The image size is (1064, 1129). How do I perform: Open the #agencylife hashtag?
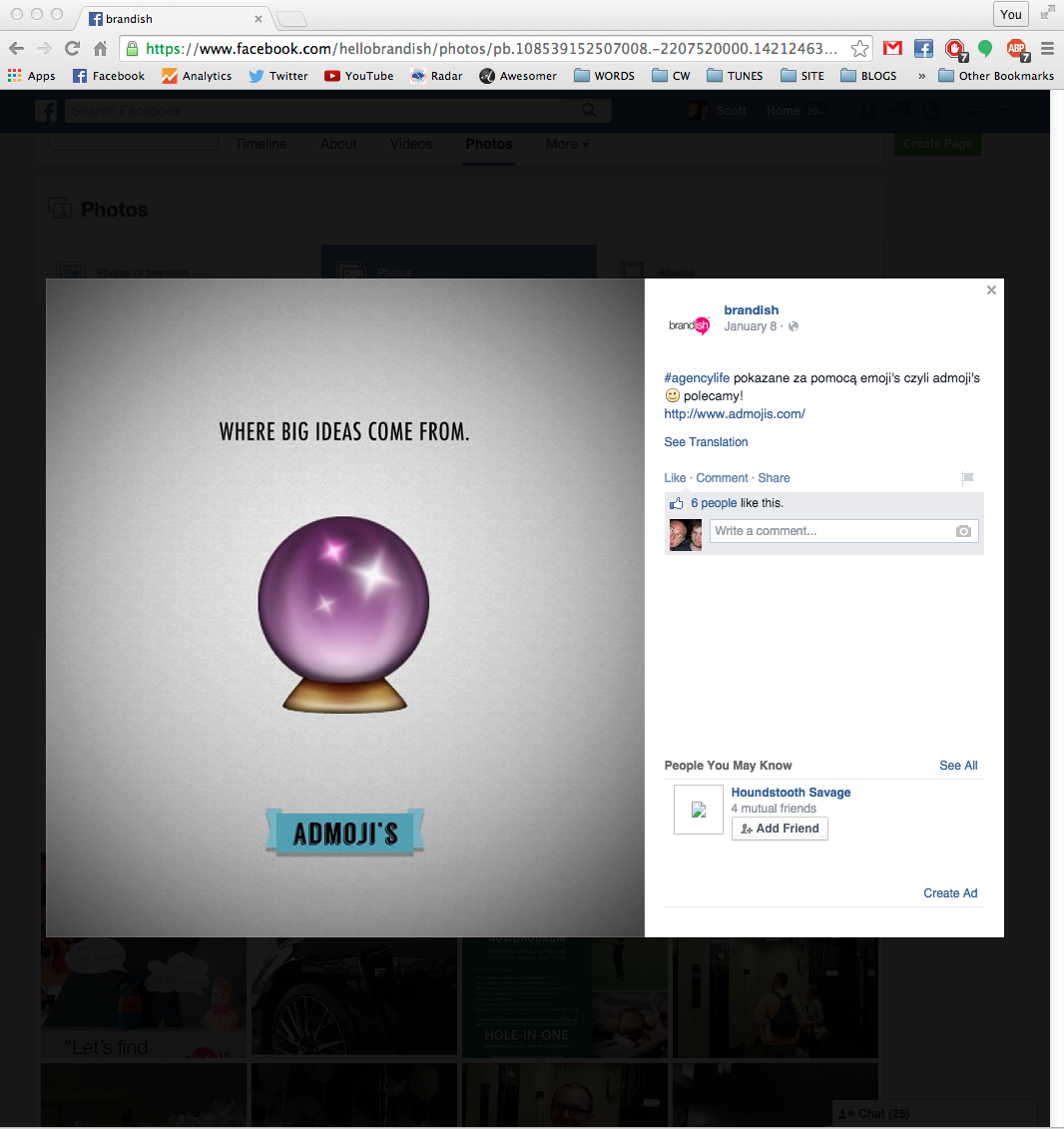[x=697, y=378]
